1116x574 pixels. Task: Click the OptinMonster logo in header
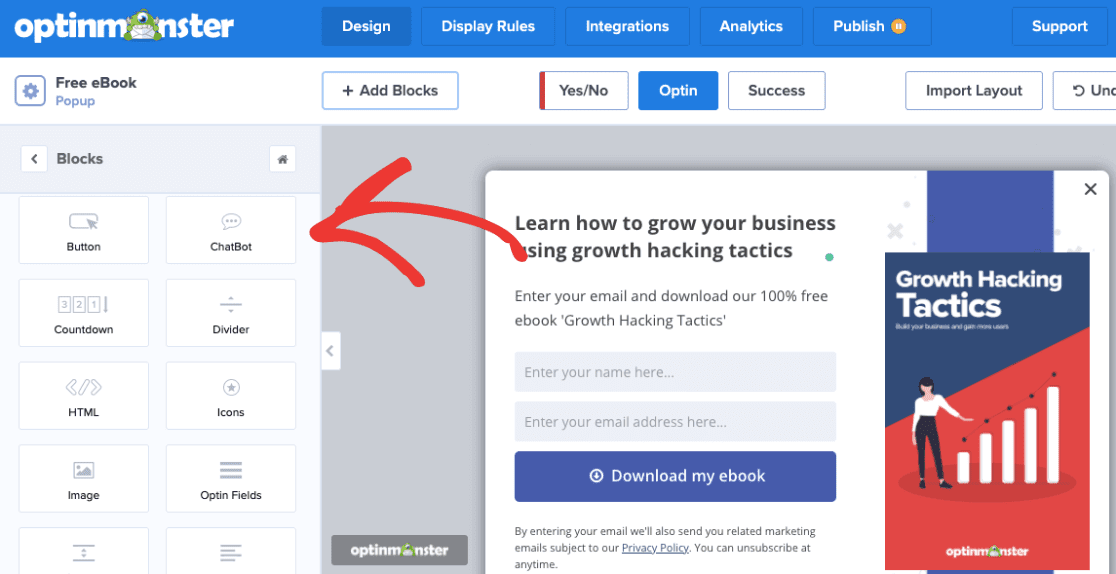(x=124, y=27)
